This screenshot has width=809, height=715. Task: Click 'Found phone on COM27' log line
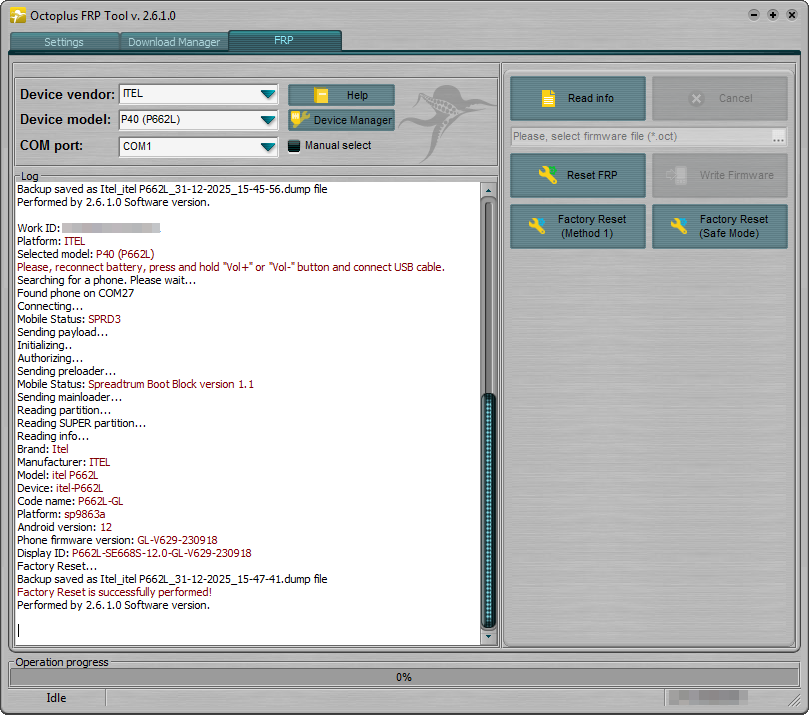pos(75,293)
